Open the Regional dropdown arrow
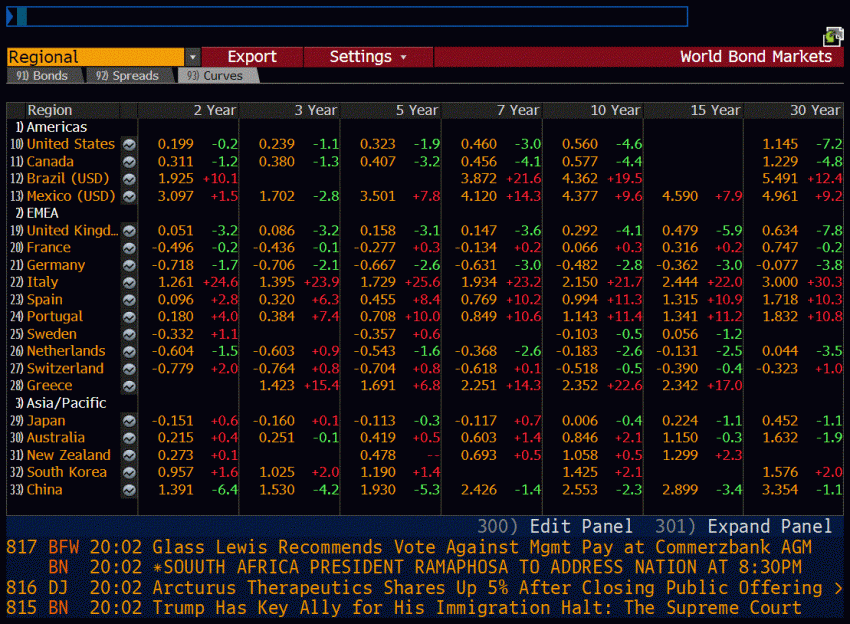Viewport: 850px width, 624px height. coord(192,57)
